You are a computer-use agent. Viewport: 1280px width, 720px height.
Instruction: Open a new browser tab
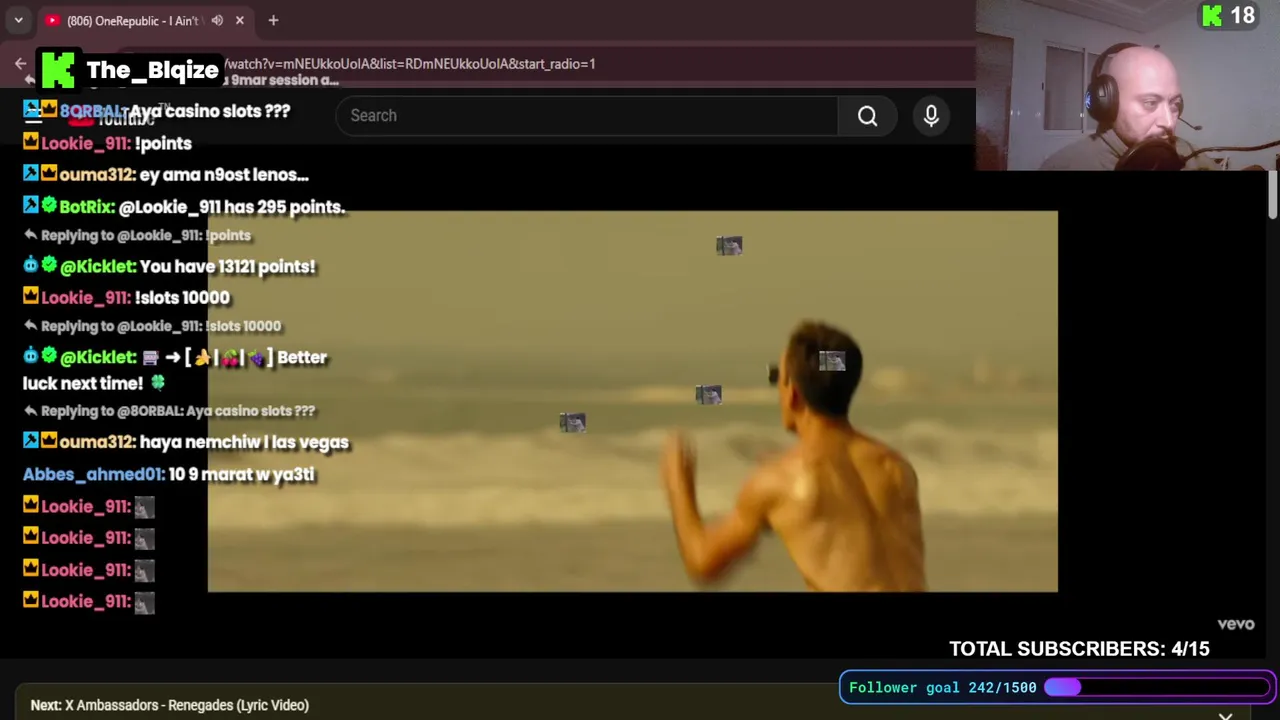click(273, 20)
